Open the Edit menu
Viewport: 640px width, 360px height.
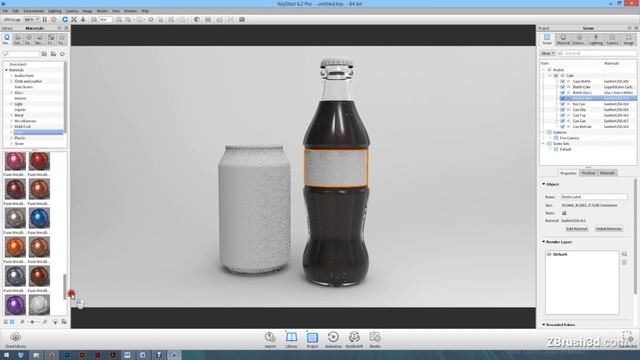(16, 11)
